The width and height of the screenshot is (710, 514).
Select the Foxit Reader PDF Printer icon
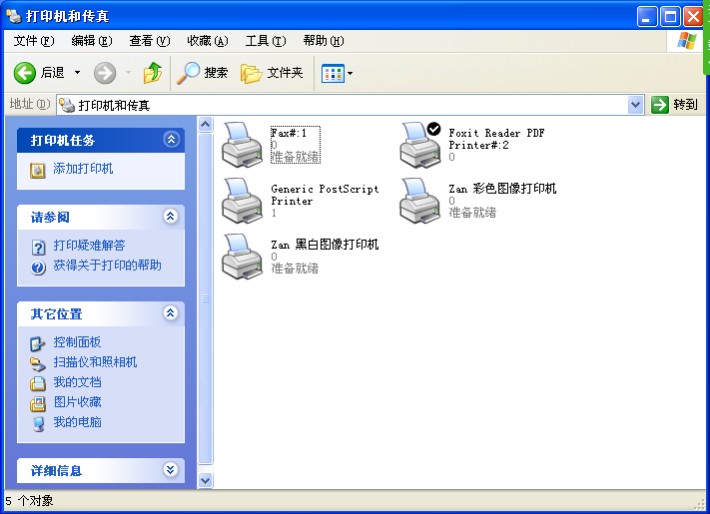[x=420, y=144]
